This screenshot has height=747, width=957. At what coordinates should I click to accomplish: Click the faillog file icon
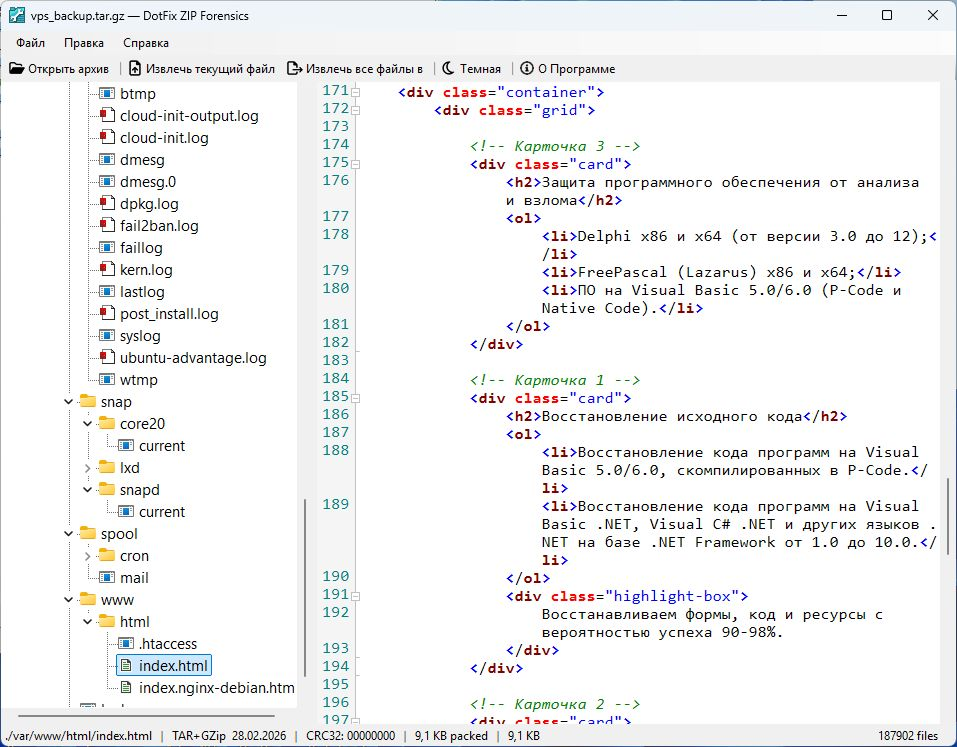(x=107, y=247)
